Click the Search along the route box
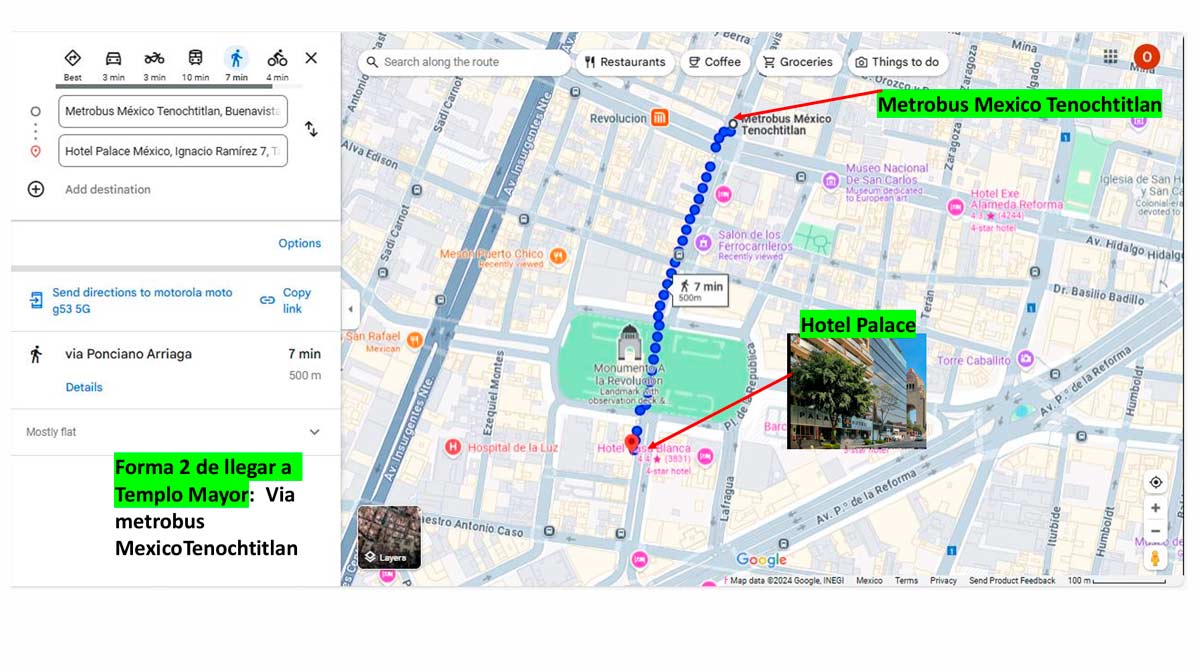 [x=465, y=62]
